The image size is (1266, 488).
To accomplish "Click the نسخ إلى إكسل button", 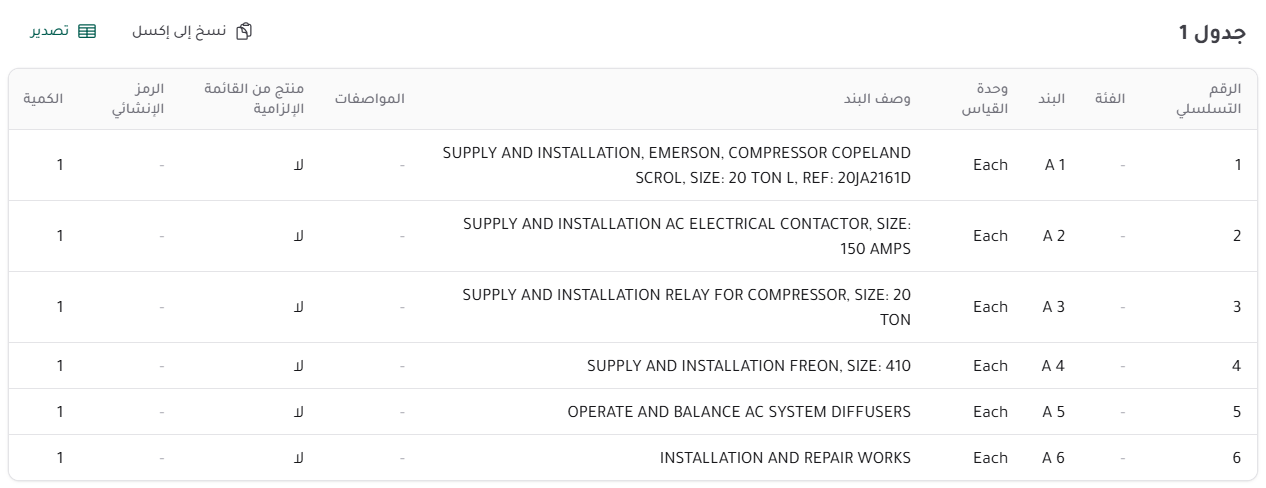I will click(x=192, y=31).
